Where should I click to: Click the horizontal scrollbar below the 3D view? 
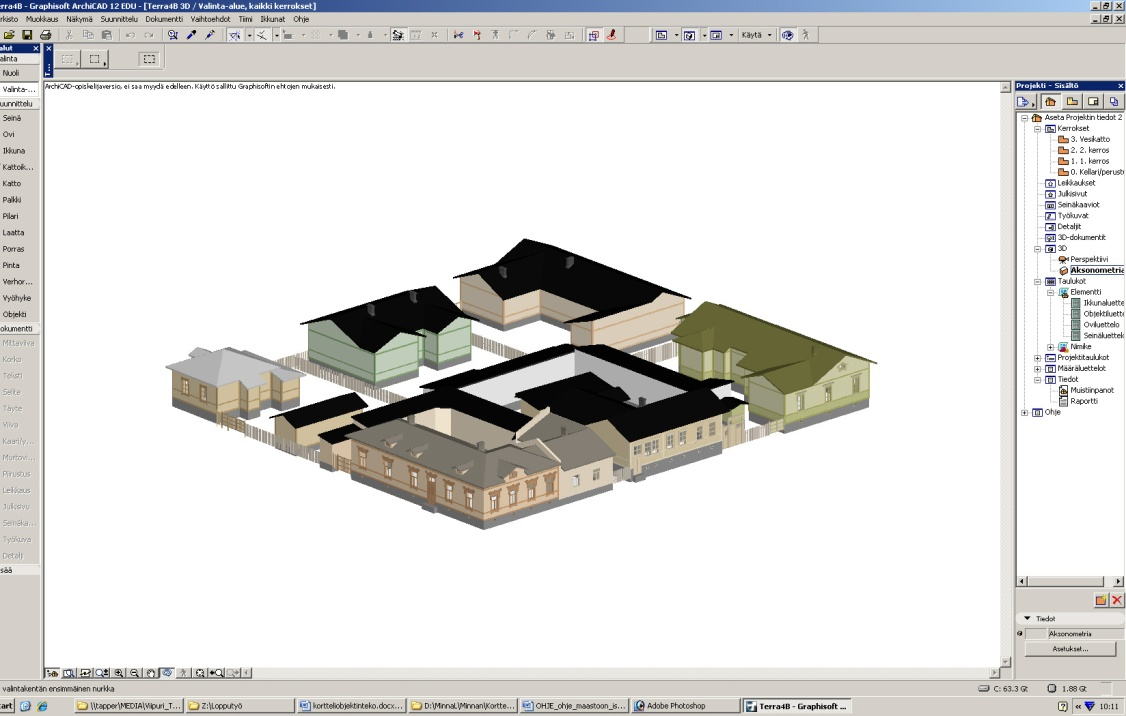(x=621, y=673)
